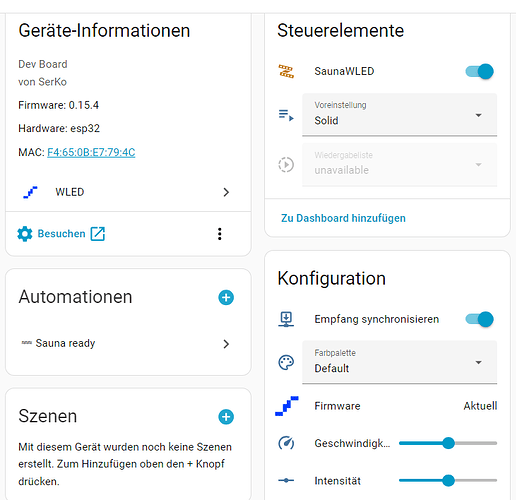Open the Voreinstellung dropdown showing Solid

tap(399, 115)
